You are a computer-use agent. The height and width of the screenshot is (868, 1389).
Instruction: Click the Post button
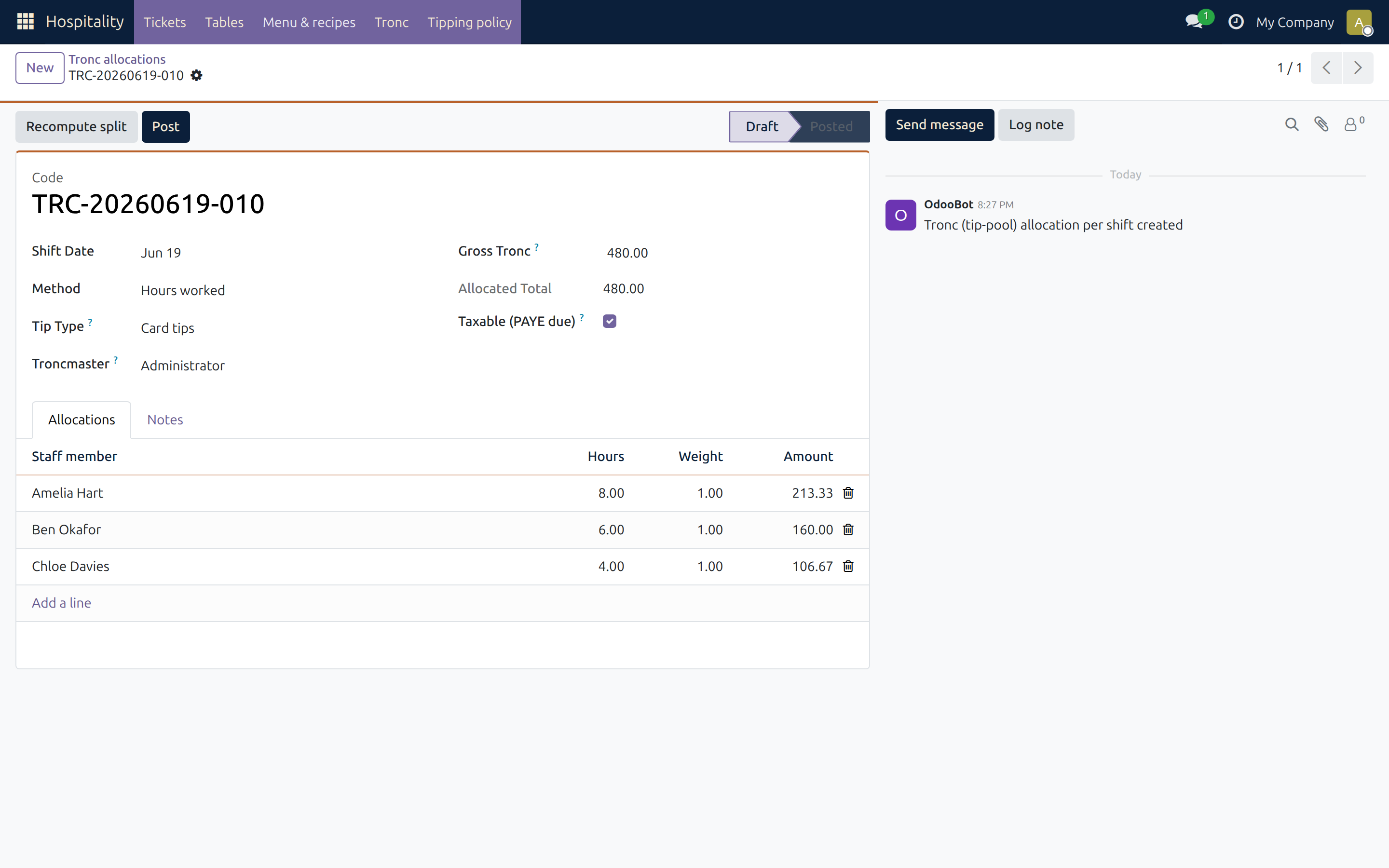165,126
